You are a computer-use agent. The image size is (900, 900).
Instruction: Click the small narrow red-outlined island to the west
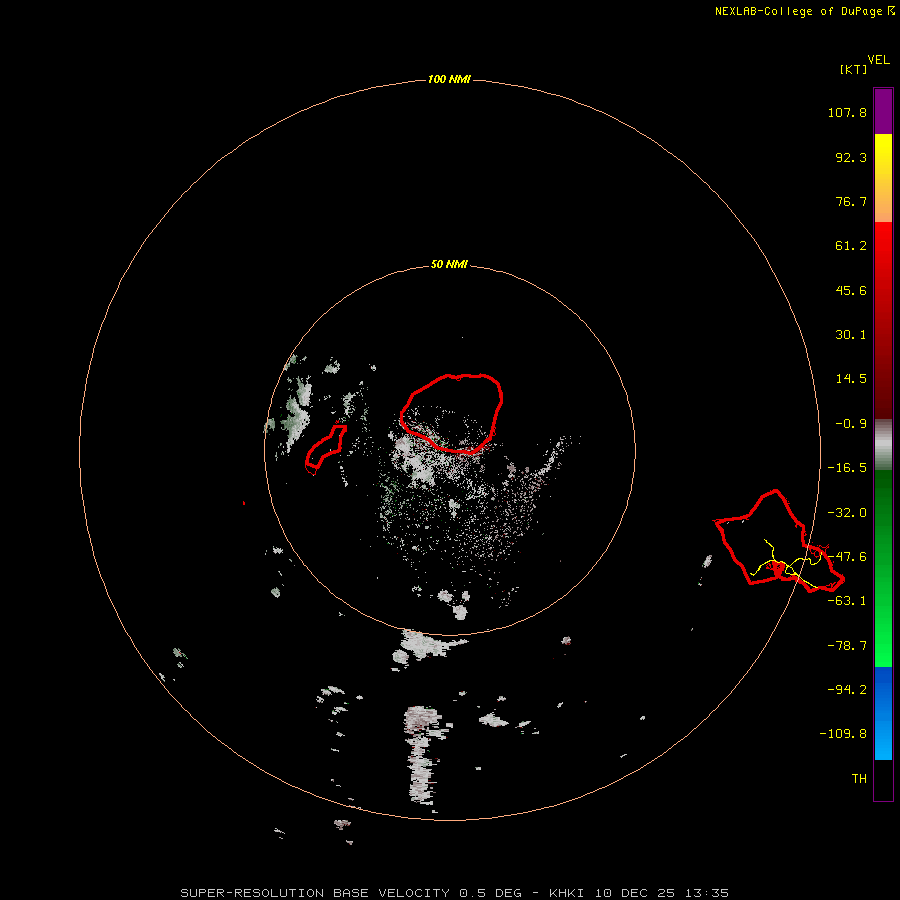click(x=326, y=449)
